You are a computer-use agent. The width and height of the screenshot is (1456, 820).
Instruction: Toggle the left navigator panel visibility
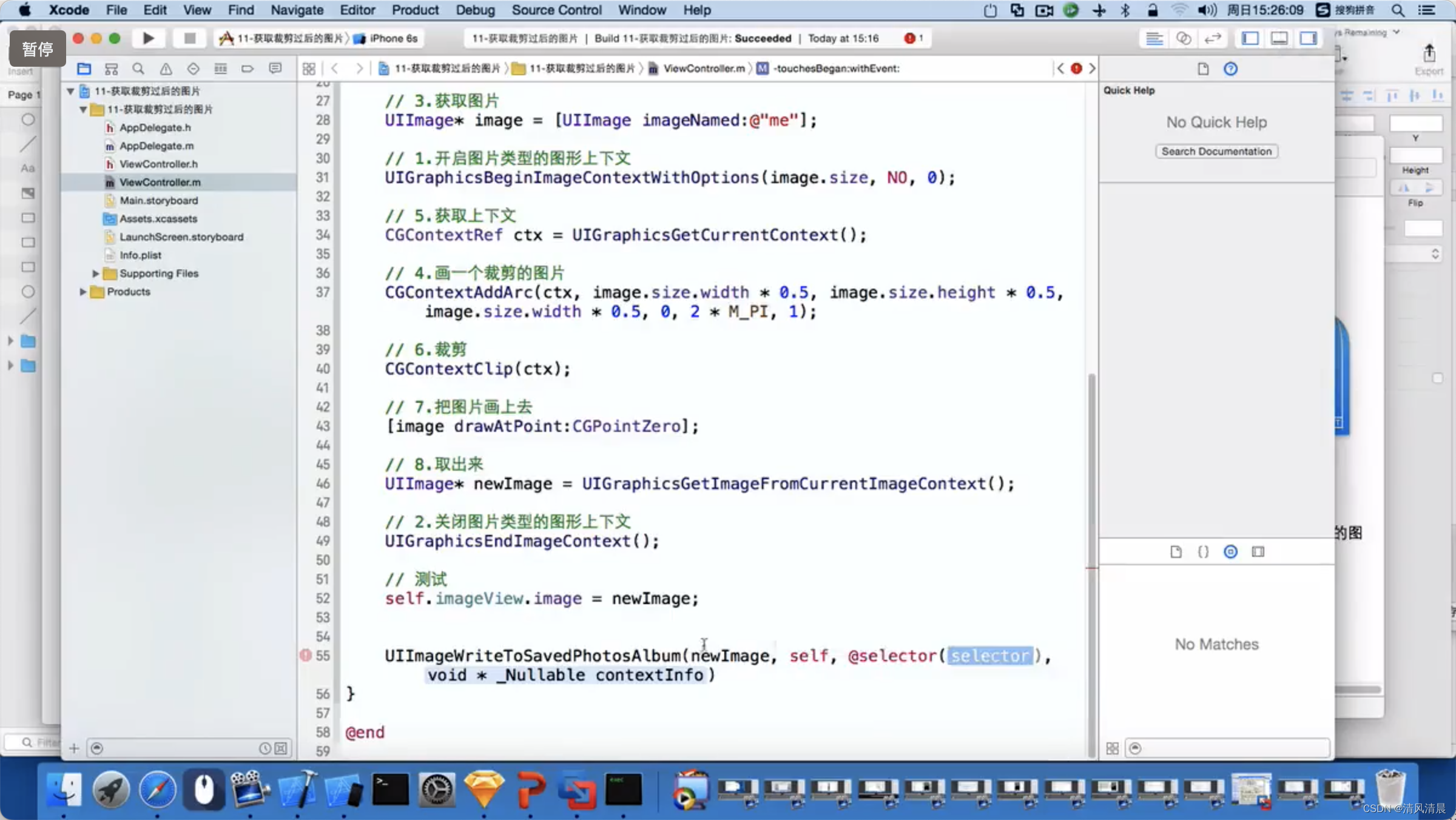(x=1250, y=38)
